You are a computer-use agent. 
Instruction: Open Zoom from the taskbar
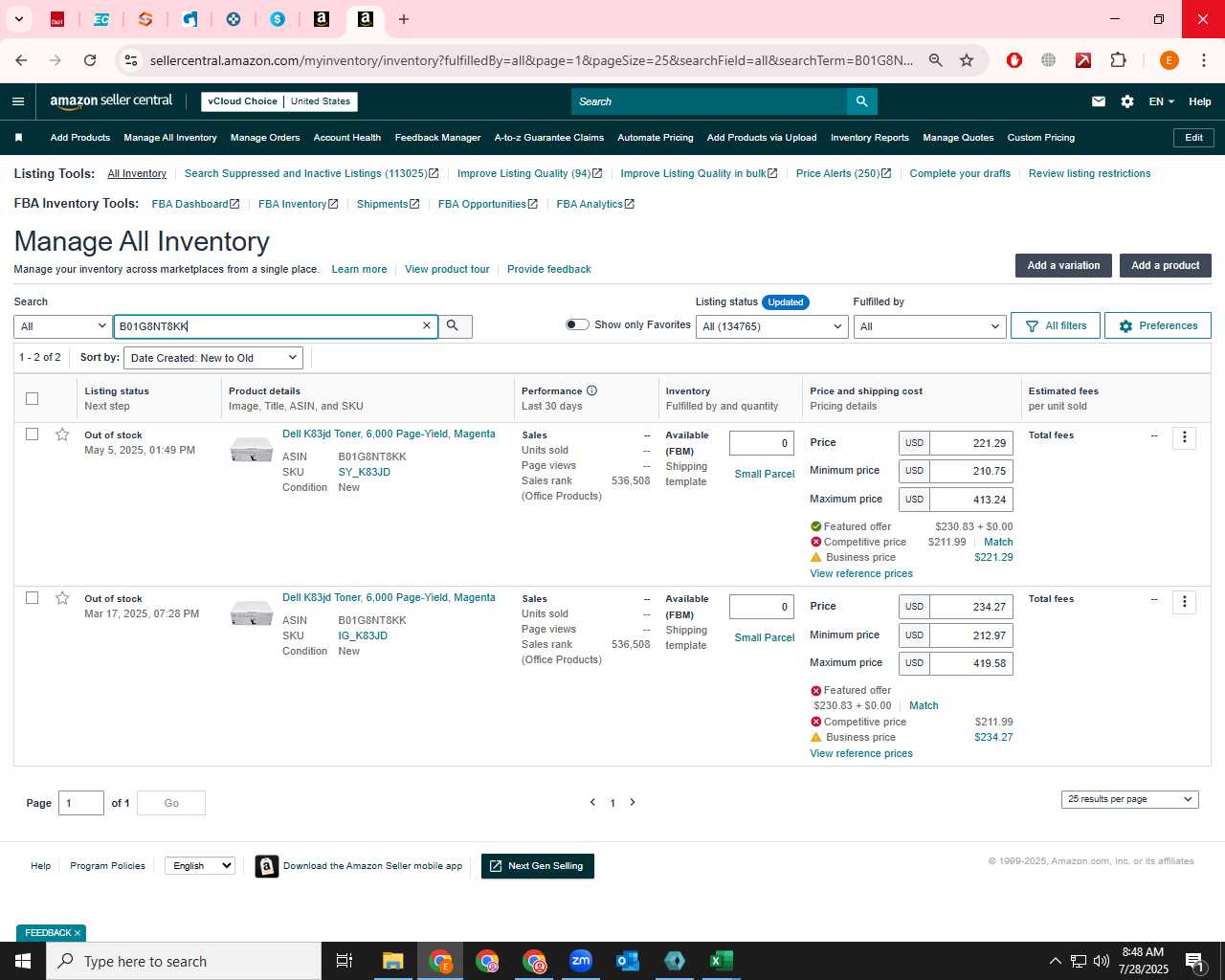coord(581,961)
